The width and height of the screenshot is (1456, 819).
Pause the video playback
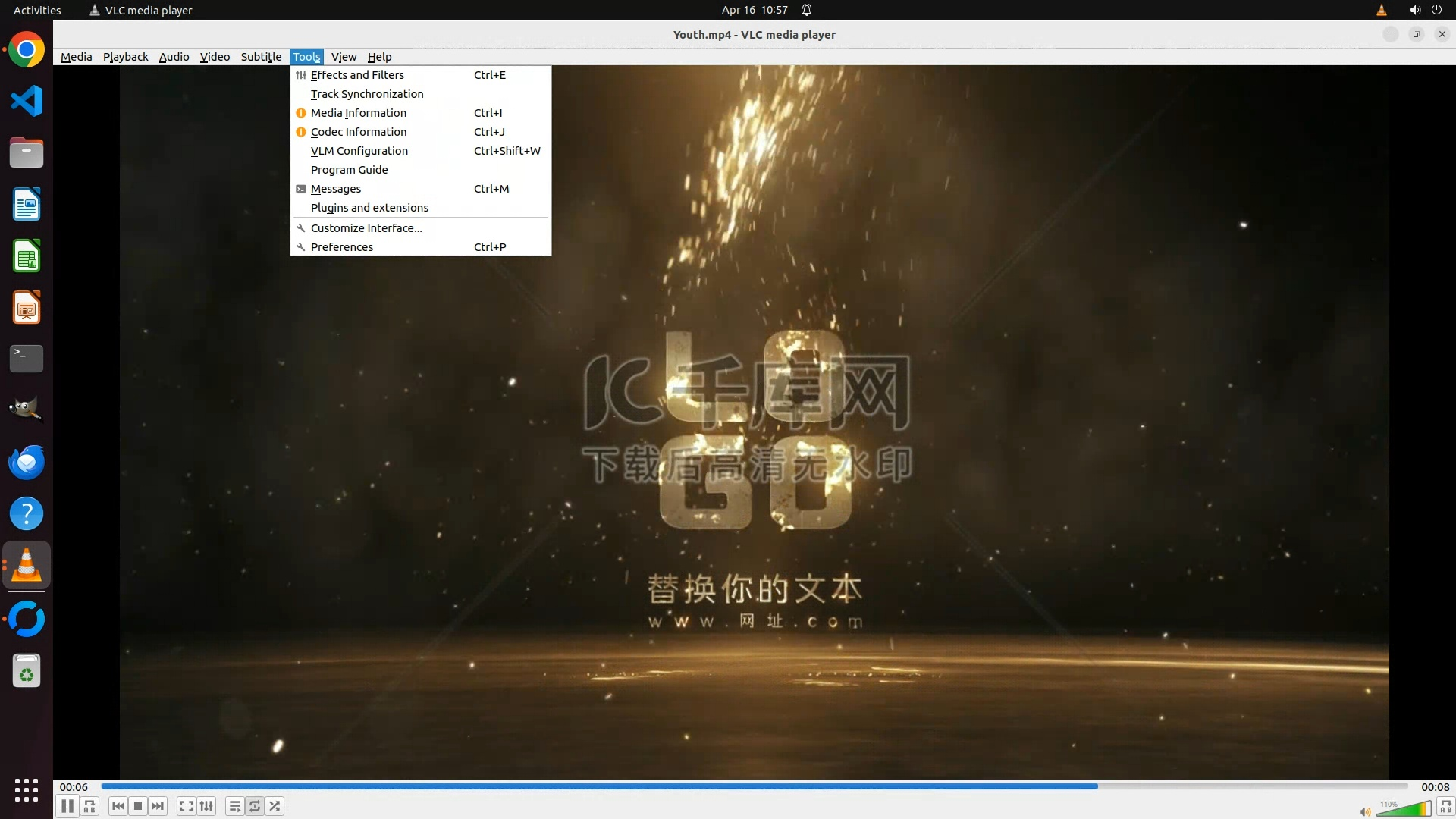(67, 806)
